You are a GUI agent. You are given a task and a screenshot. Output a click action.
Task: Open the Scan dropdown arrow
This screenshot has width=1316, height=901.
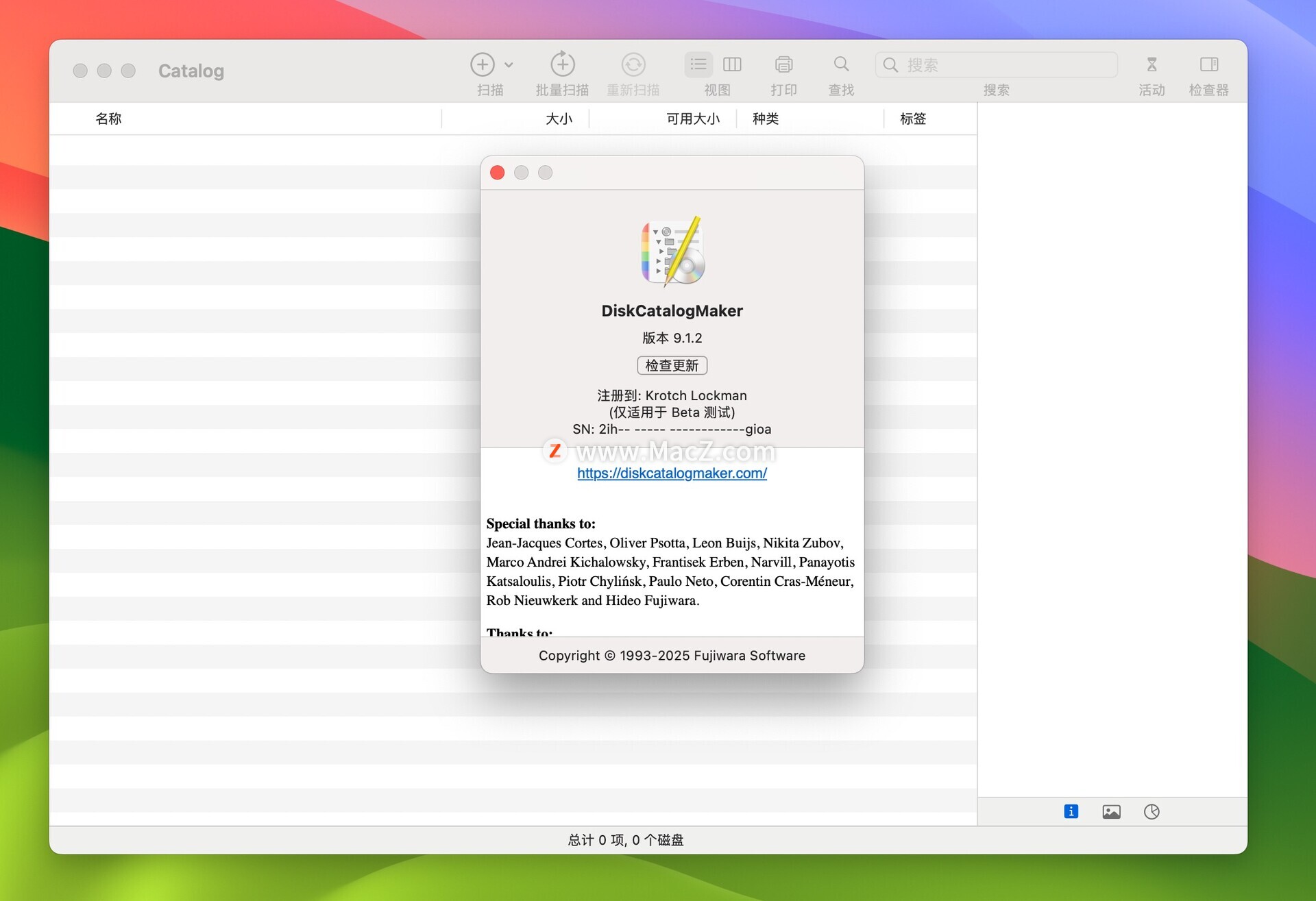click(509, 65)
